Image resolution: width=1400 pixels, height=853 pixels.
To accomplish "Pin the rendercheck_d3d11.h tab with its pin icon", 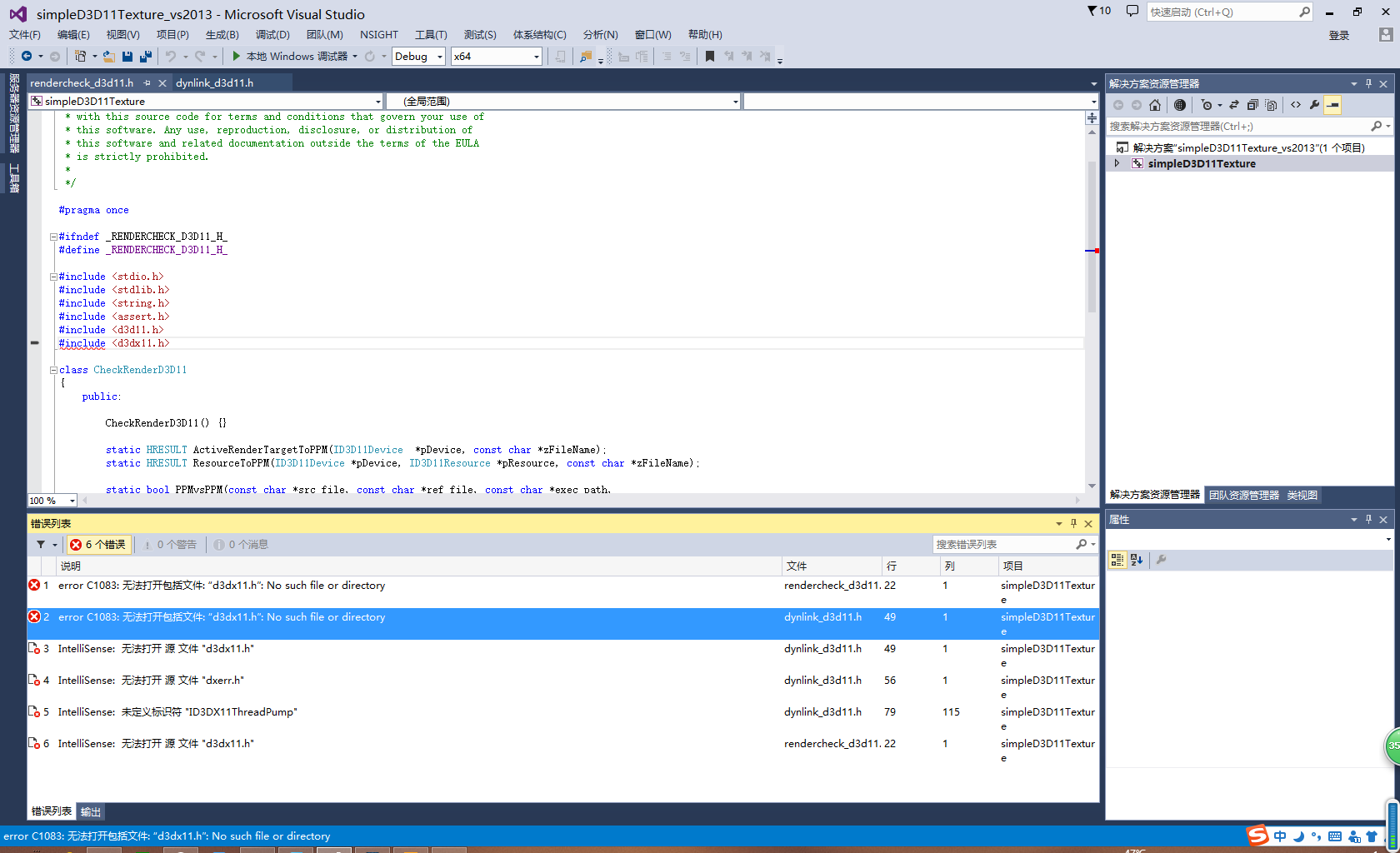I will [147, 83].
